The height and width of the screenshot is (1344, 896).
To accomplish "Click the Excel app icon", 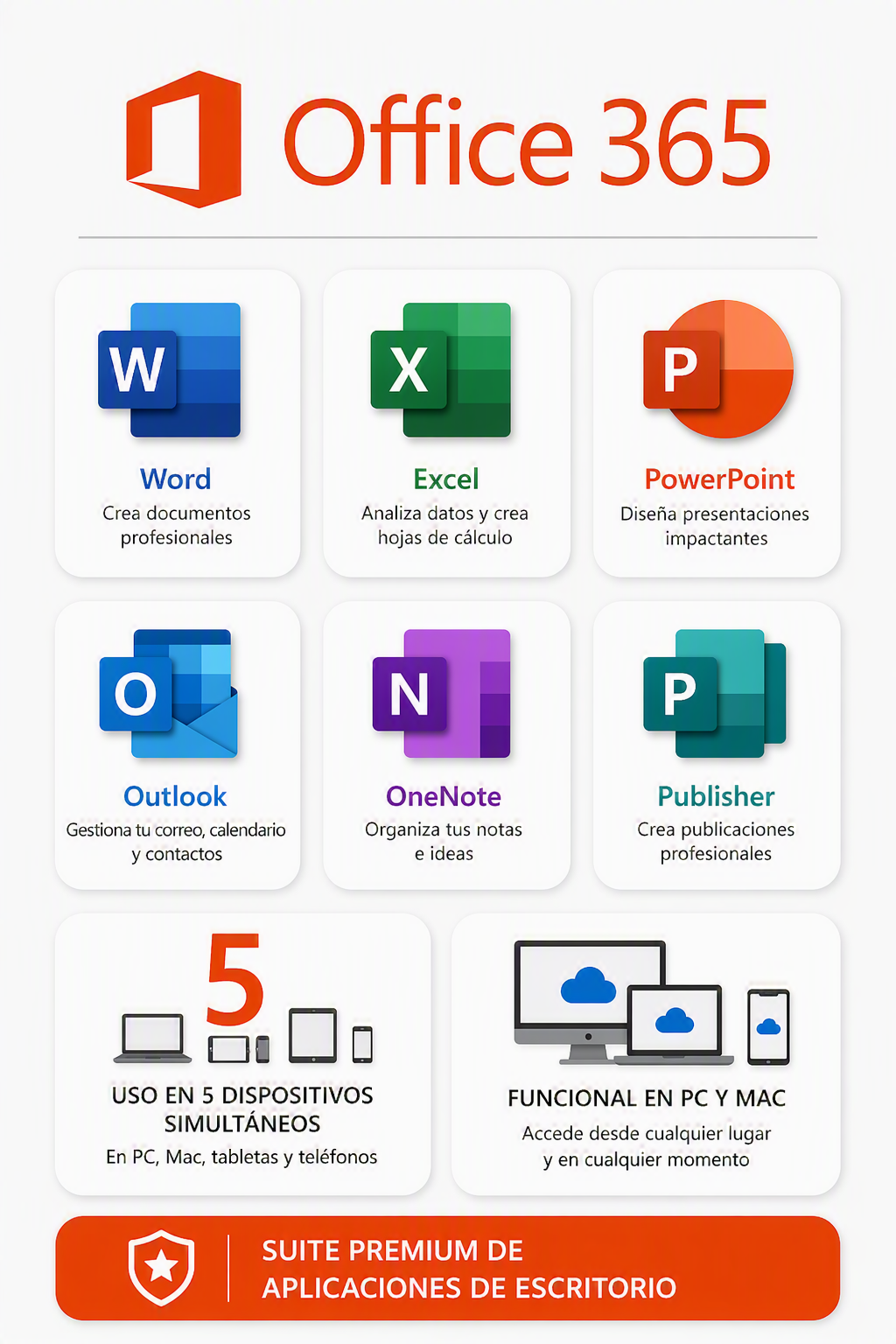I will pos(441,369).
